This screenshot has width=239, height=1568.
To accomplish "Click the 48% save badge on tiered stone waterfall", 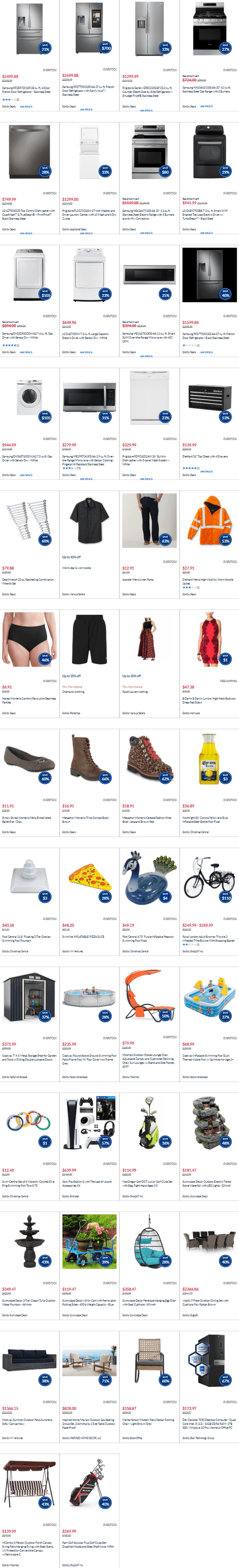I will point(226,1142).
